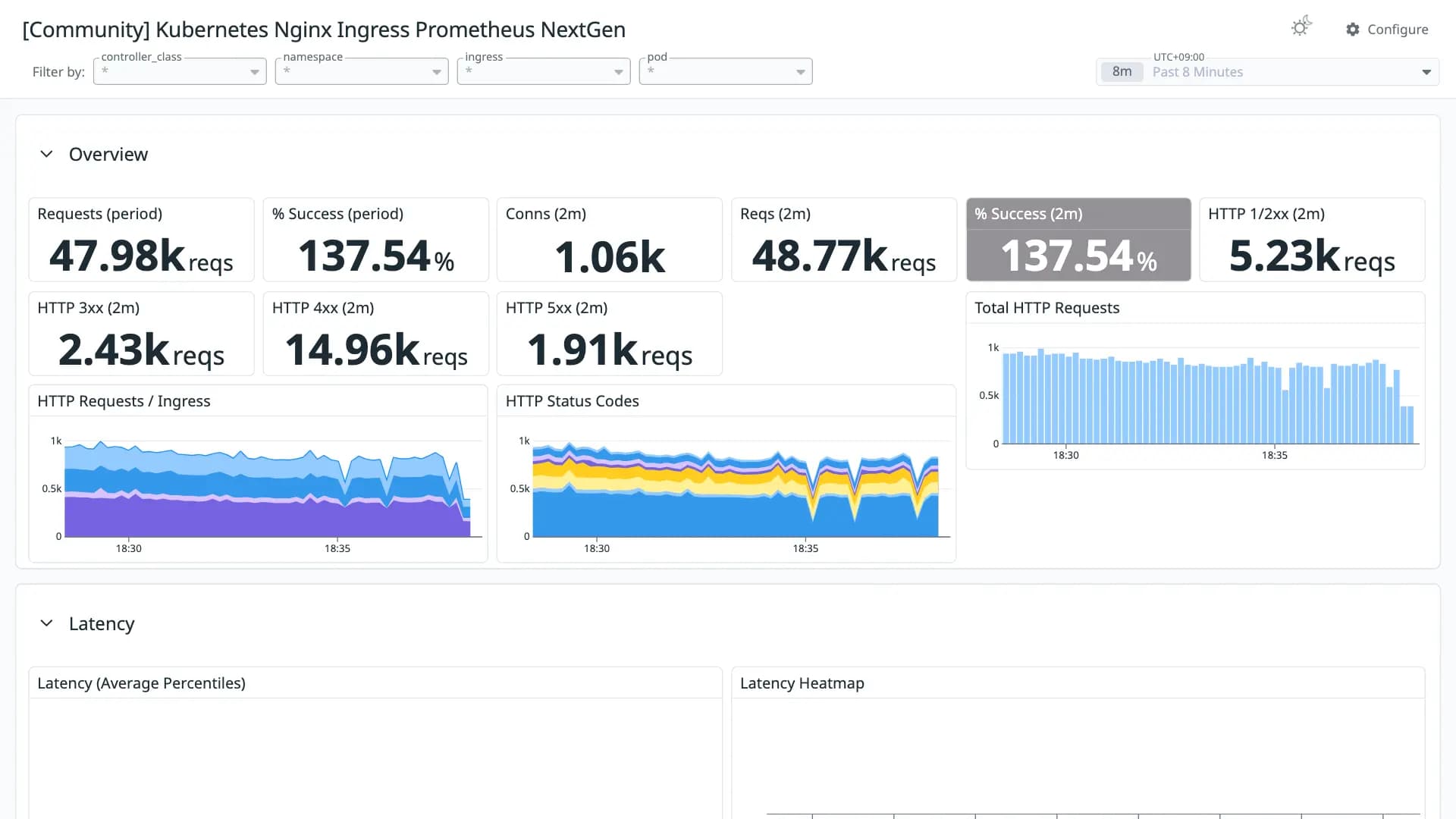Select the % Success (period) widget
The height and width of the screenshot is (819, 1456).
[x=375, y=240]
